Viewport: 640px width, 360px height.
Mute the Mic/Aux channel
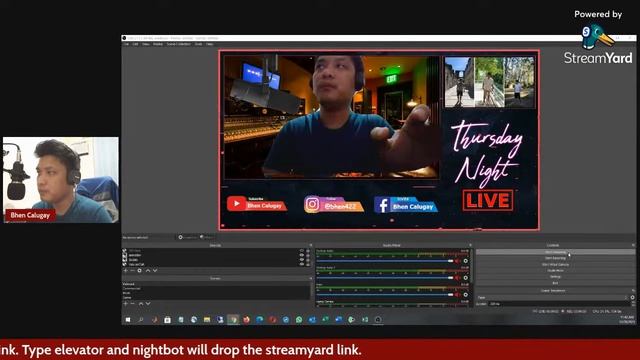458,295
